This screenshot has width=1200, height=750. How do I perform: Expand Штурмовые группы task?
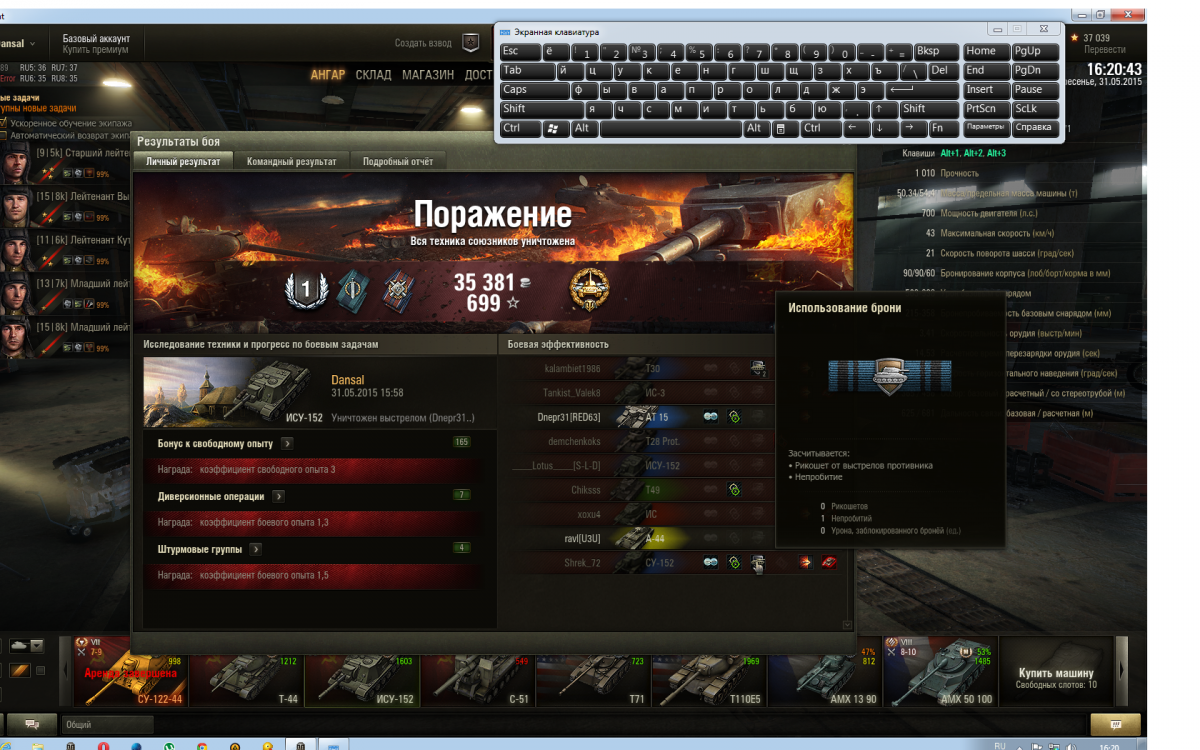[256, 549]
